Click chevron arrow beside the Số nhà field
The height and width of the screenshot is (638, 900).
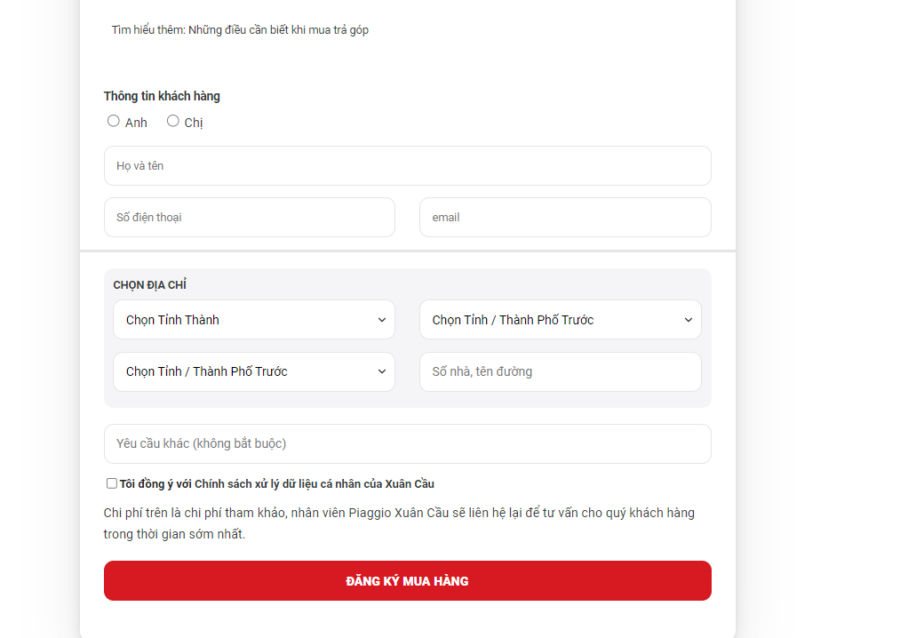[x=381, y=372]
